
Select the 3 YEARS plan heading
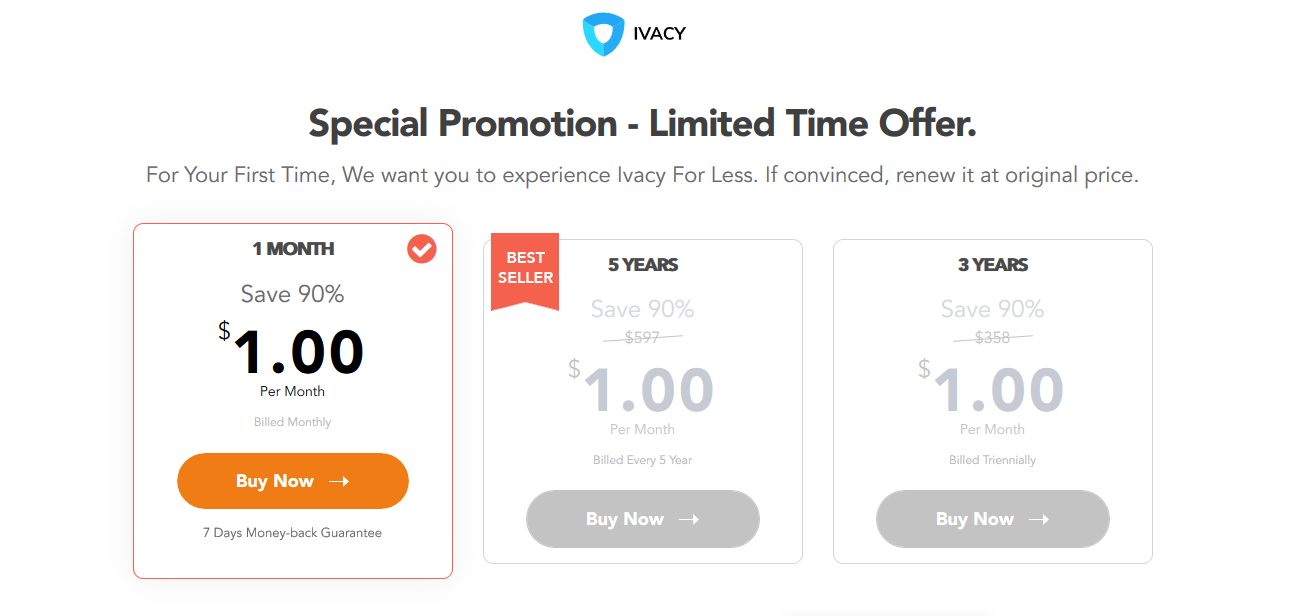click(x=993, y=265)
